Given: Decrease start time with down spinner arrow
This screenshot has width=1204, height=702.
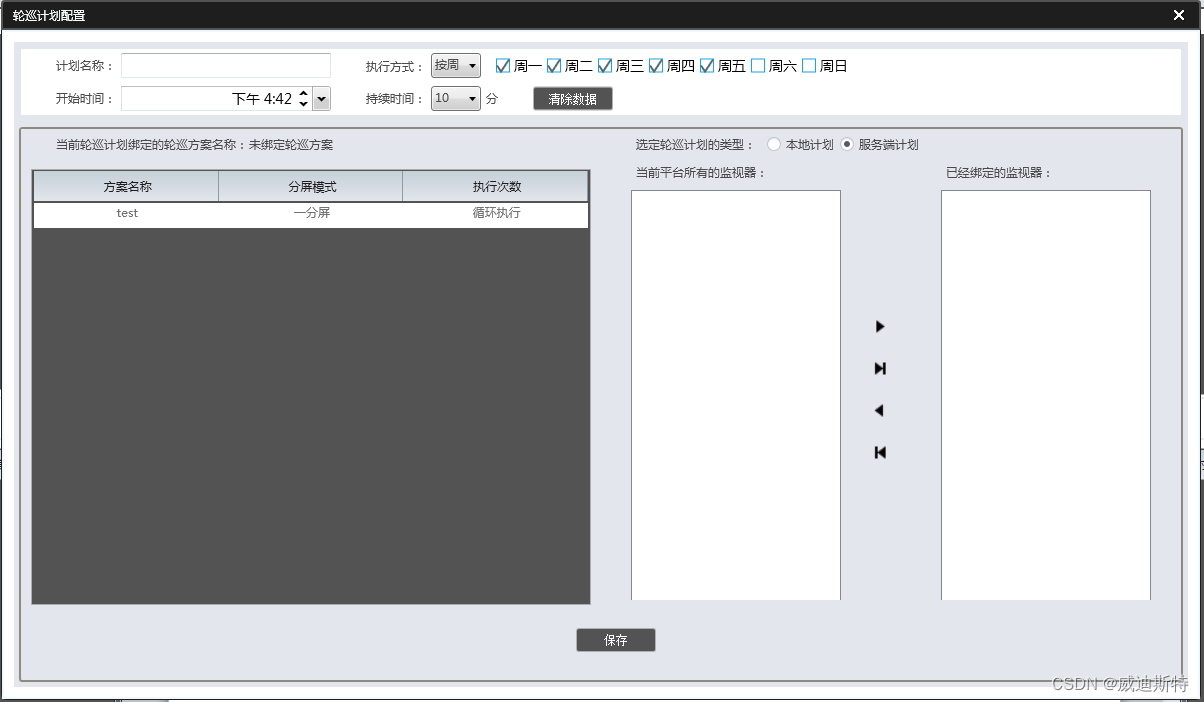Looking at the screenshot, I should (x=304, y=104).
